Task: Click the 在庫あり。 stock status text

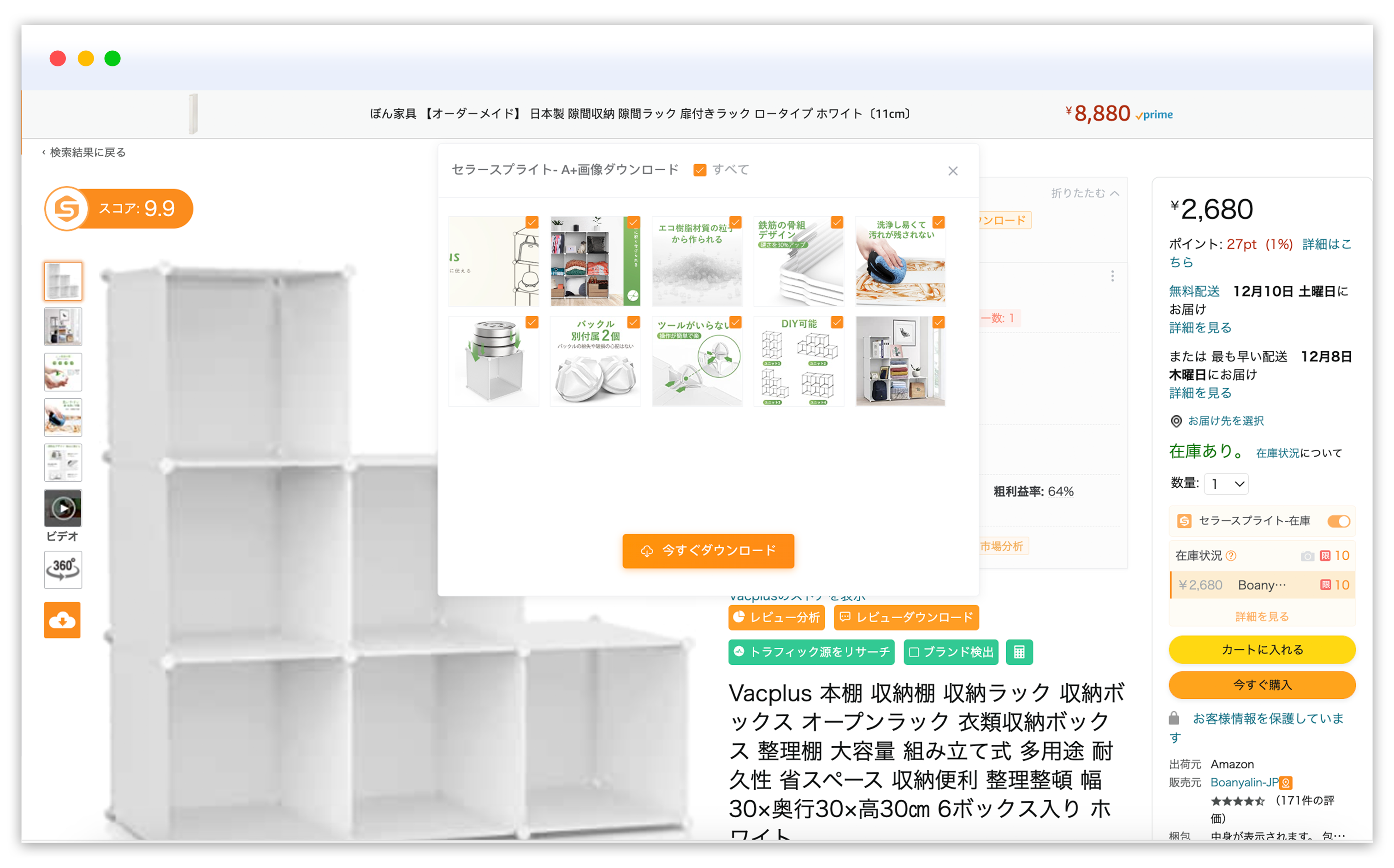Action: tap(1206, 452)
